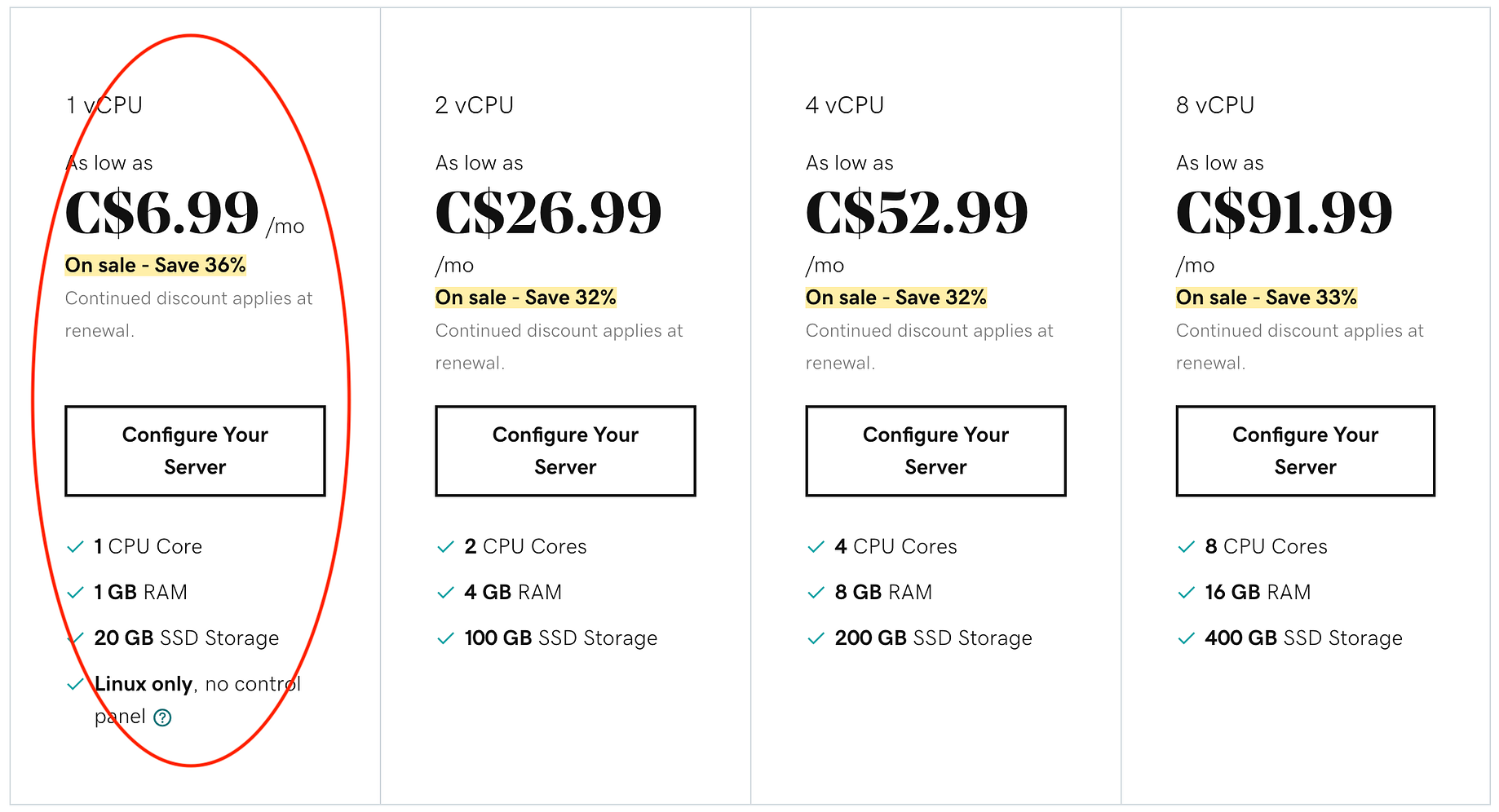Click the checkmark beside 1 GB RAM
Viewport: 1499px width, 812px height.
point(75,593)
